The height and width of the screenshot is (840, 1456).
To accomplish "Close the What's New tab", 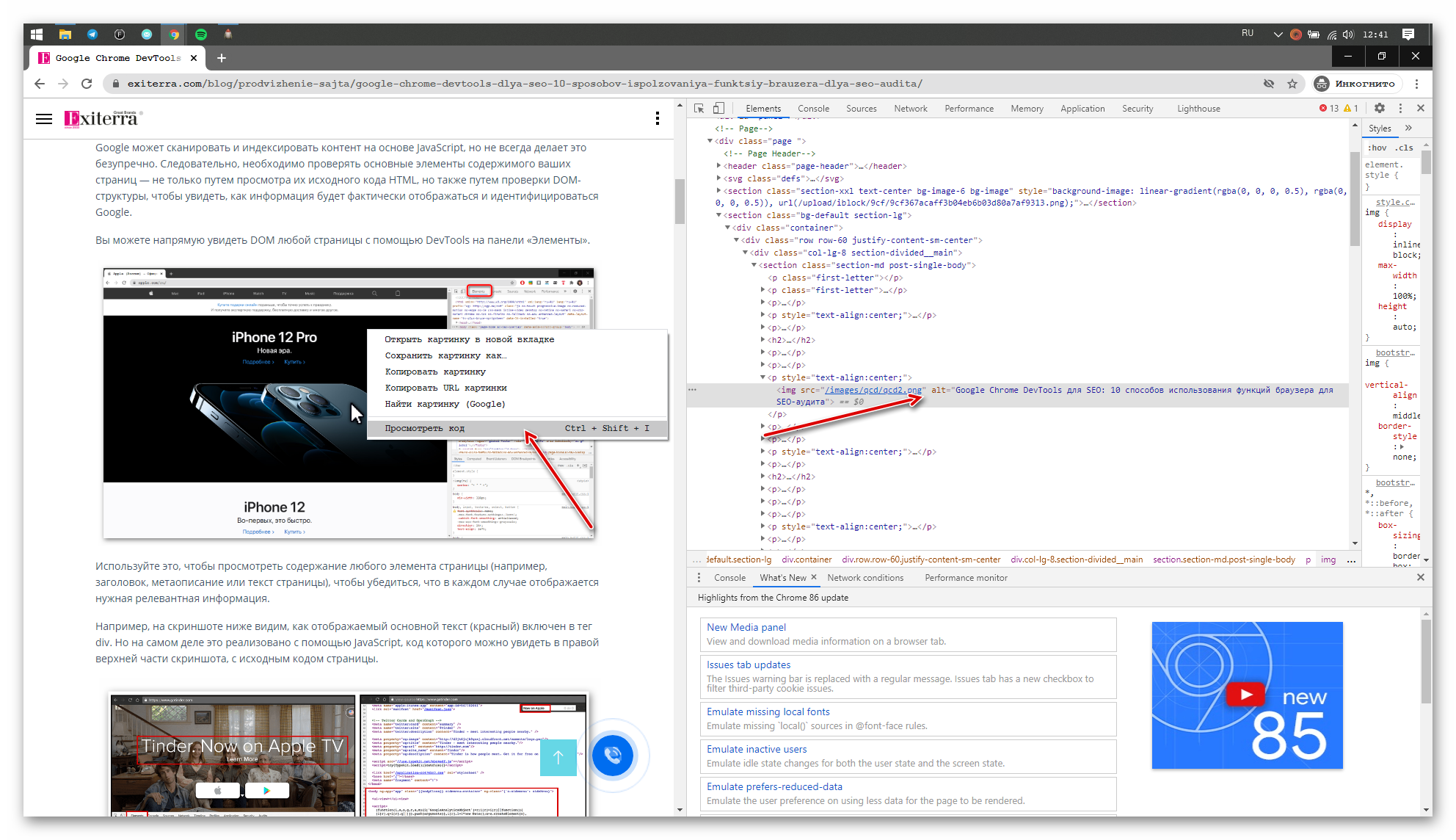I will point(814,577).
